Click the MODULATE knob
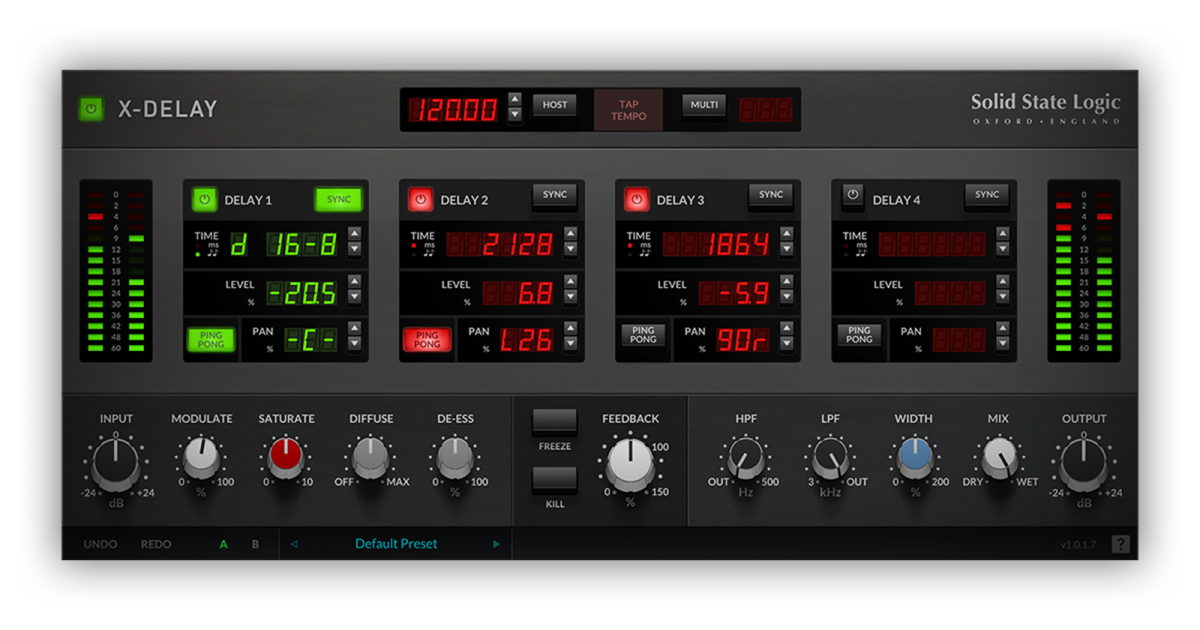This screenshot has height=630, width=1200. click(201, 458)
